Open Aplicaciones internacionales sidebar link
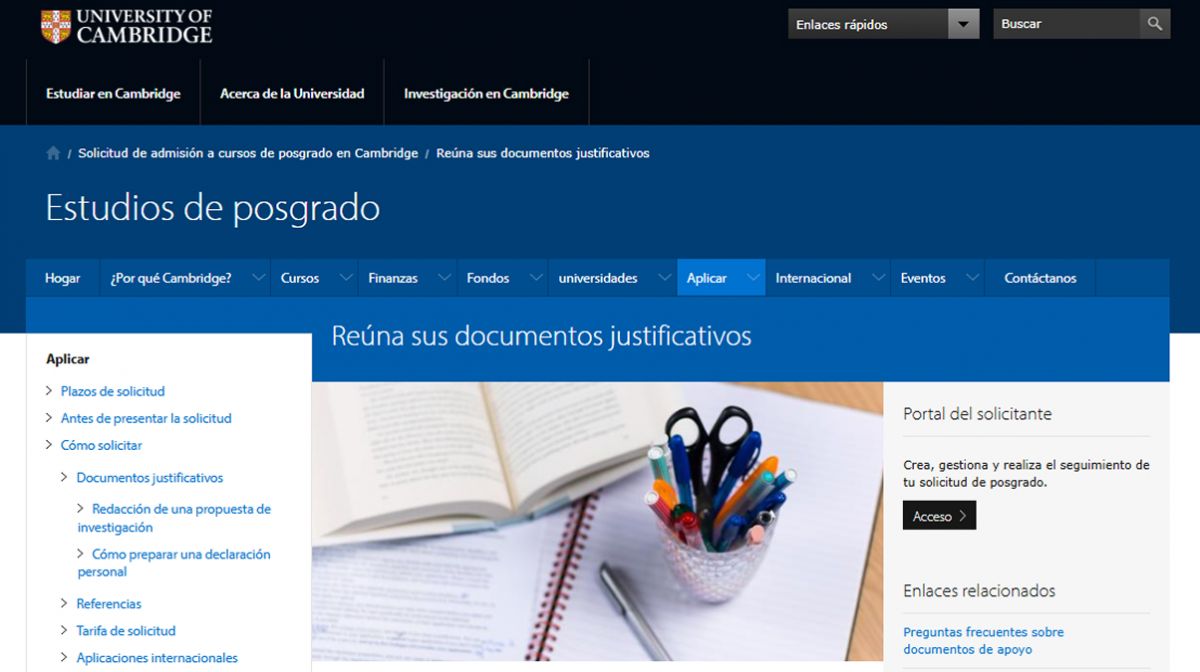1200x672 pixels. point(157,658)
